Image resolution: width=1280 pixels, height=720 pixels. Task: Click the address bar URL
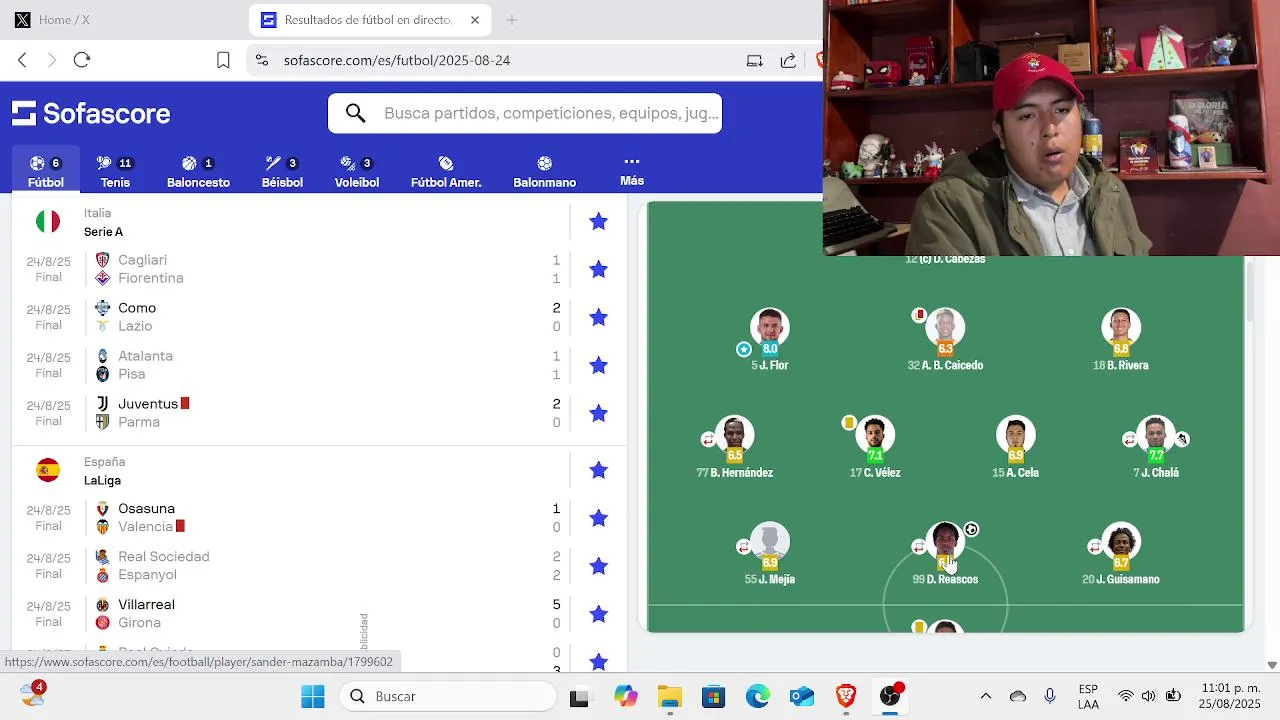tap(397, 60)
